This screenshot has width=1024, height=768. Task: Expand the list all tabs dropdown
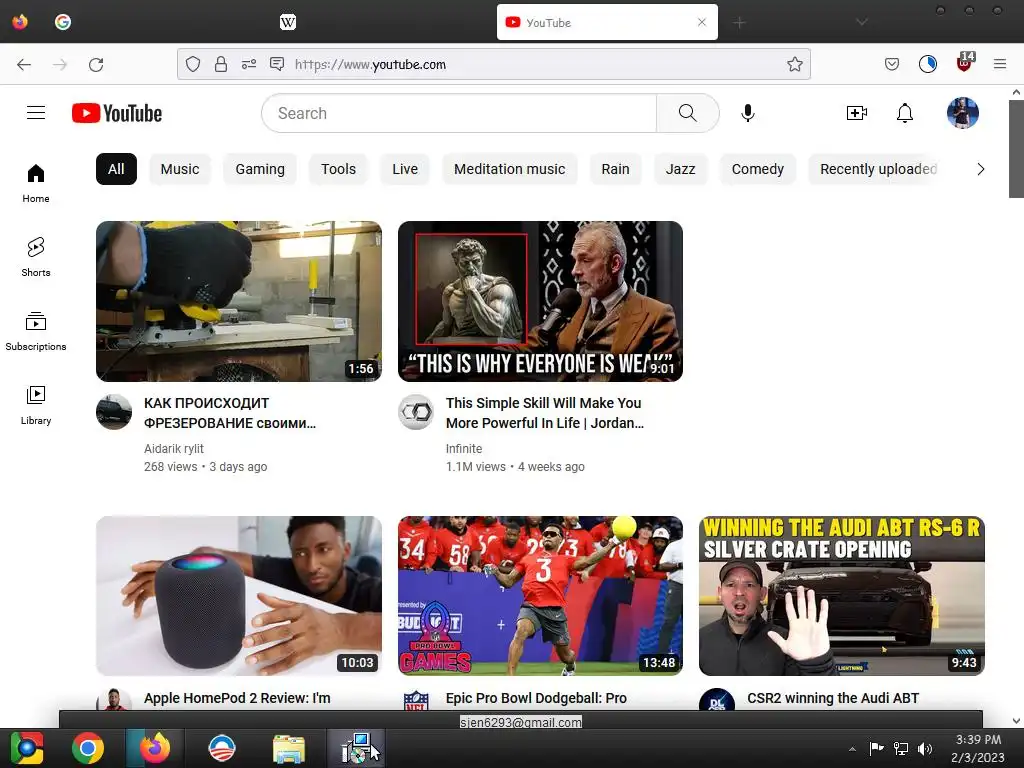coord(861,22)
